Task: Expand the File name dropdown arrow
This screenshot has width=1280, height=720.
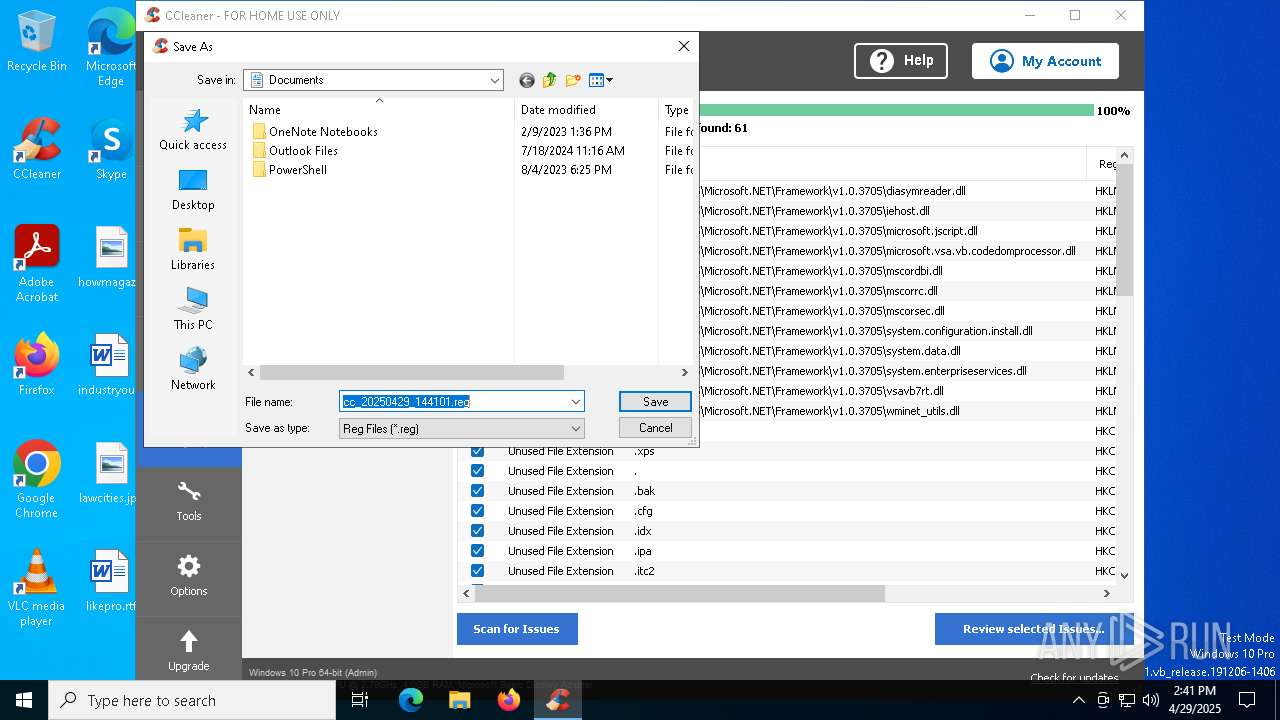Action: 576,401
